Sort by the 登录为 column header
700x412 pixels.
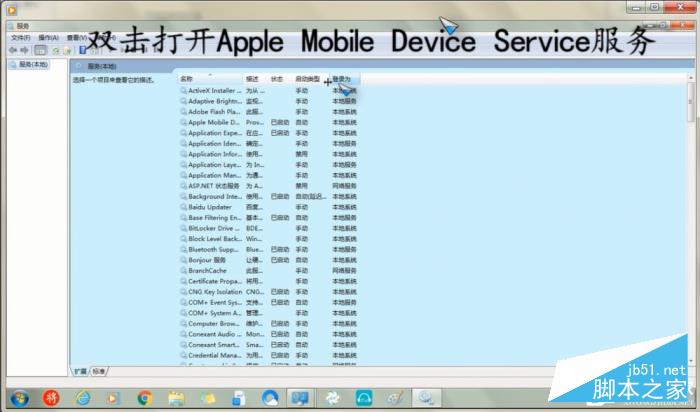(x=345, y=79)
